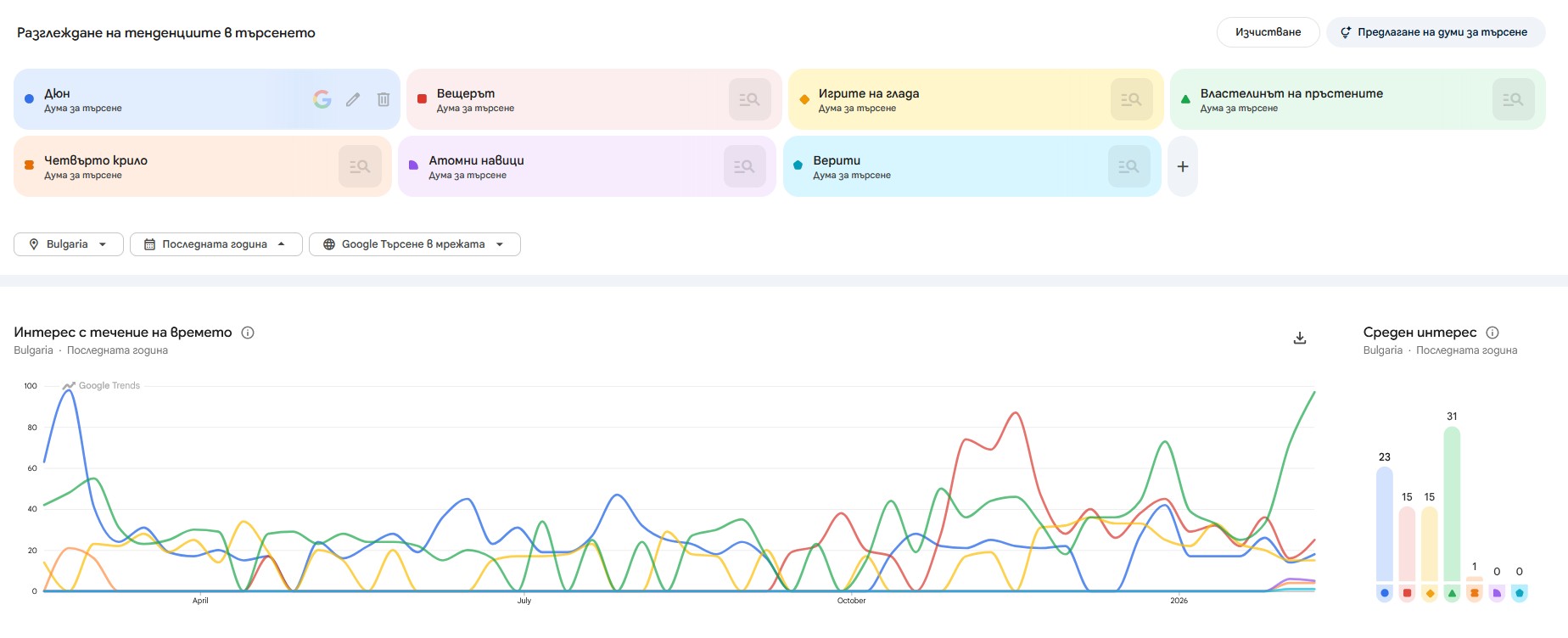Viewport: 1568px width, 638px height.
Task: Click the April label on the chart axis
Action: coord(200,601)
